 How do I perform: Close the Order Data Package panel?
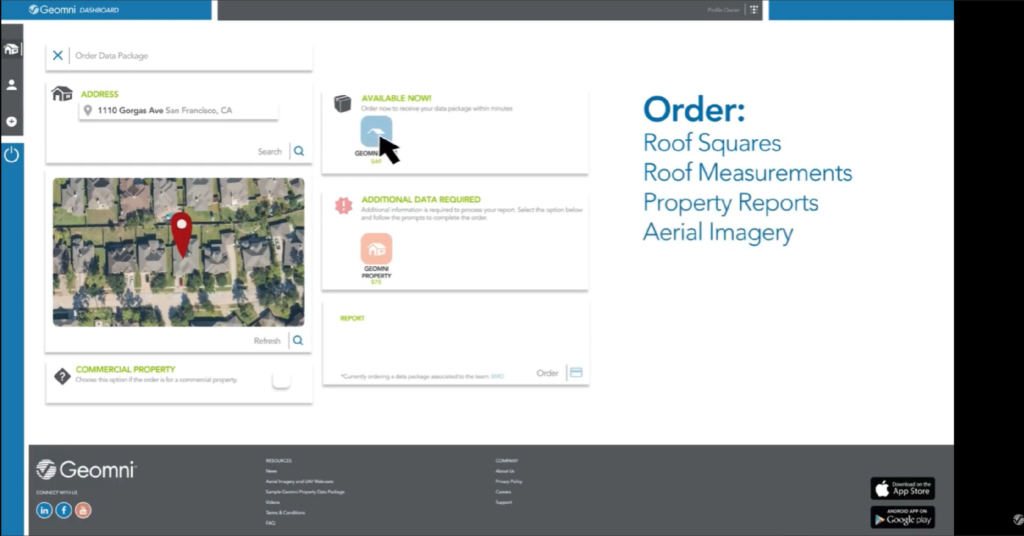tap(57, 55)
